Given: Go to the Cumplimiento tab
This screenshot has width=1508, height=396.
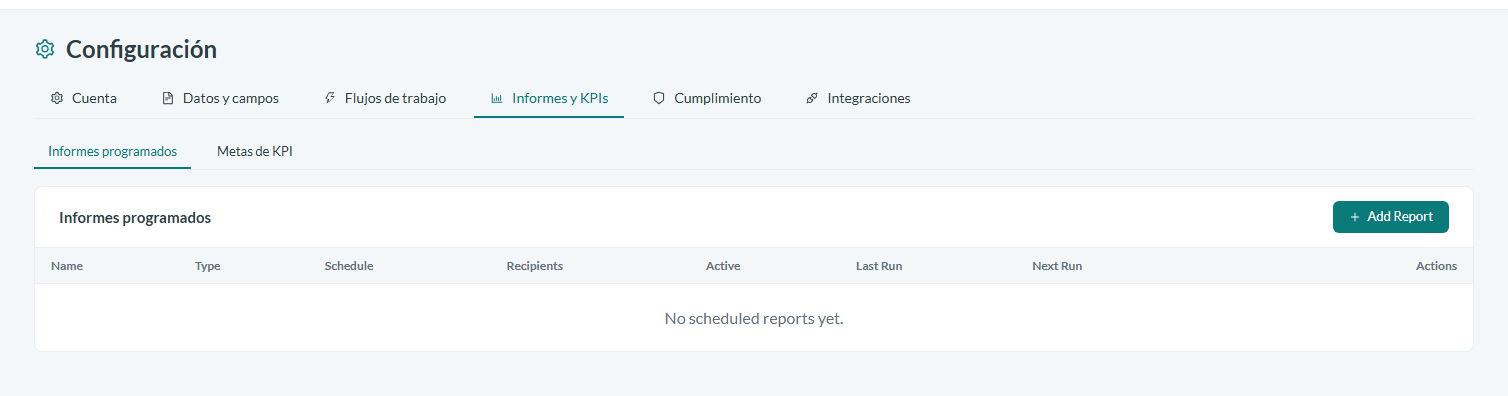Looking at the screenshot, I should (707, 98).
